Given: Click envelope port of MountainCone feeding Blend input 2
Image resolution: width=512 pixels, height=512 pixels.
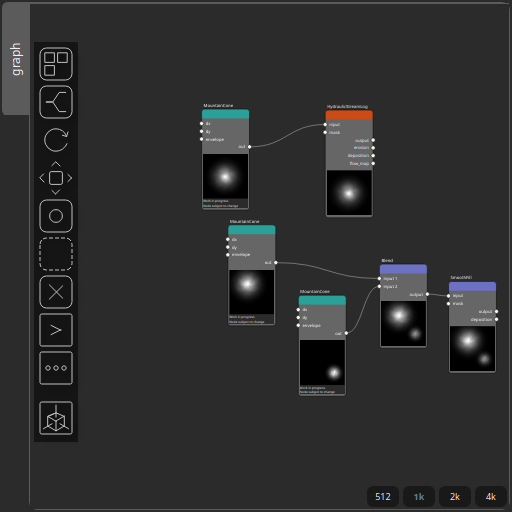Looking at the screenshot, I should click(298, 325).
